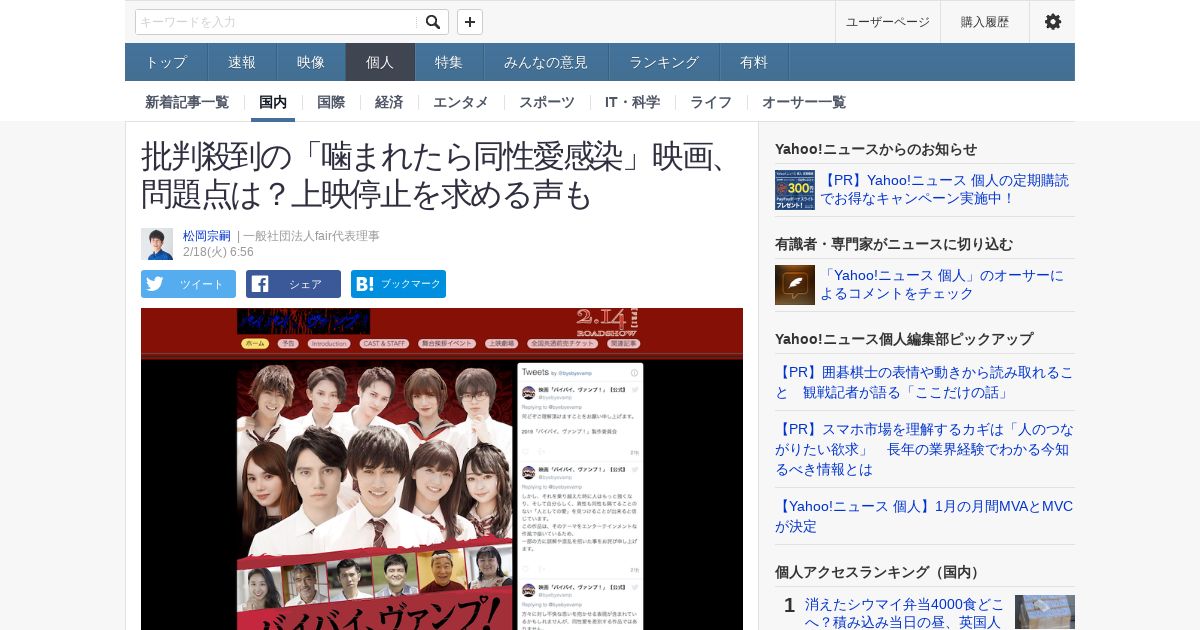1200x630 pixels.
Task: Click the plus button beside search
Action: pyautogui.click(x=470, y=22)
